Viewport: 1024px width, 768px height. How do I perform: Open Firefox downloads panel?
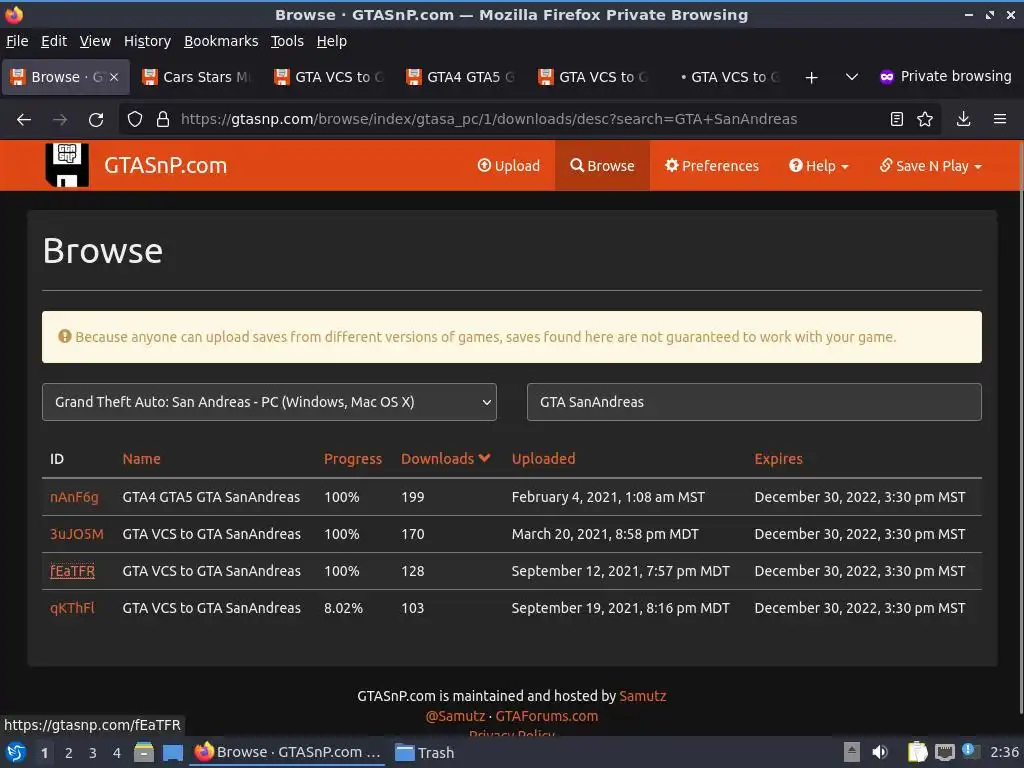click(x=963, y=120)
